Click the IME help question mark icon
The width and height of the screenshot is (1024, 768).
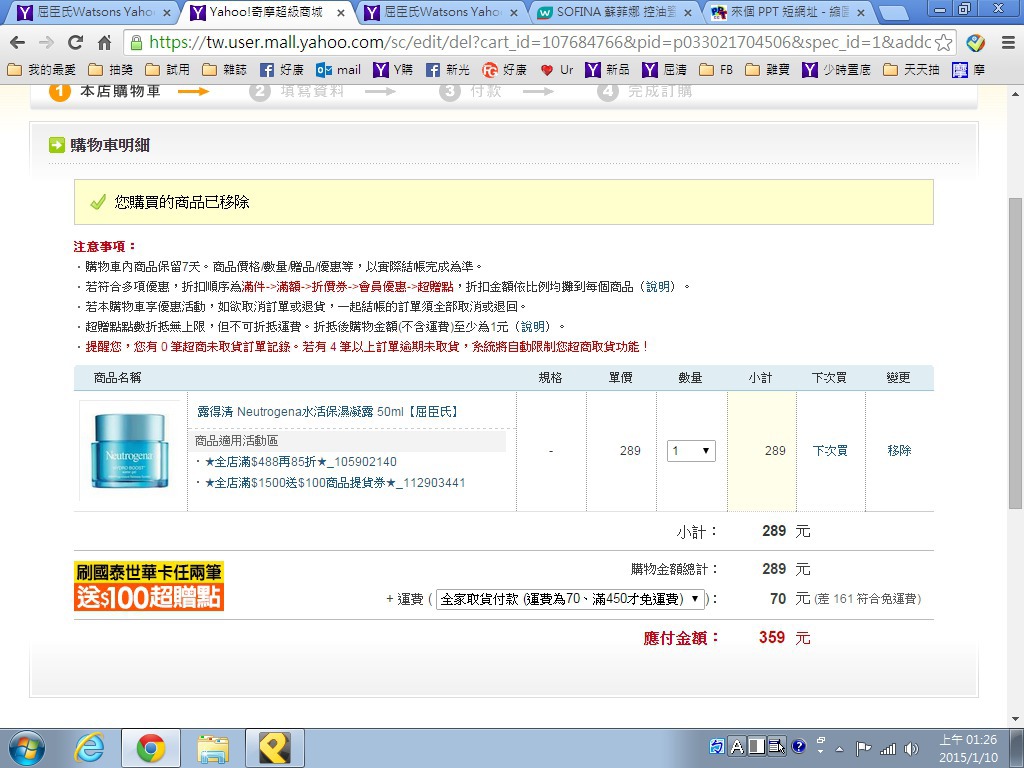[x=798, y=746]
